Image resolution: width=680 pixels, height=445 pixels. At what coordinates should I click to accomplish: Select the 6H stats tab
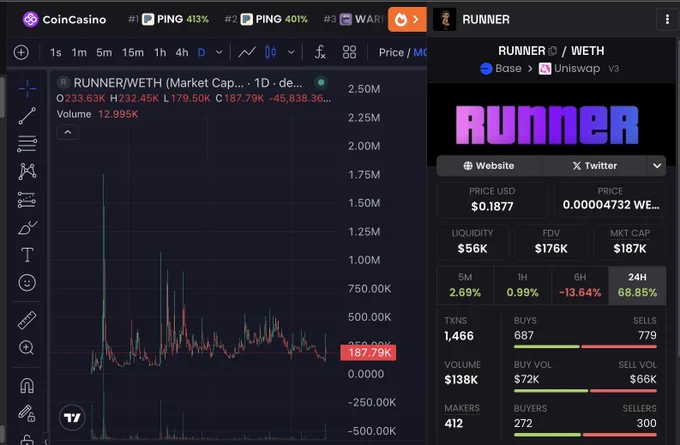(x=580, y=286)
